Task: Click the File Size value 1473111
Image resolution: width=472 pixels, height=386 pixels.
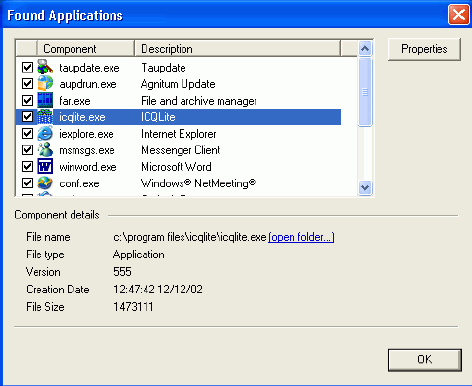Action: (133, 307)
